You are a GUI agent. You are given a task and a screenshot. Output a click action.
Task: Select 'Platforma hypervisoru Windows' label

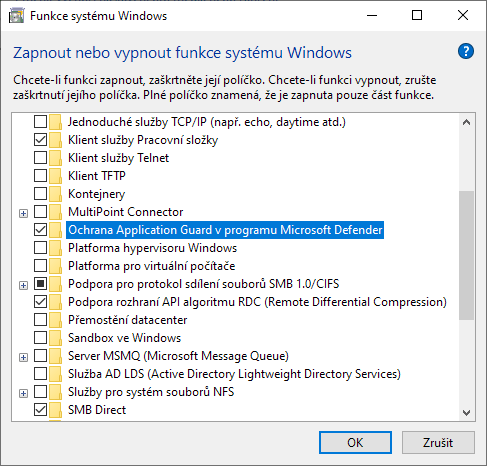tap(152, 248)
